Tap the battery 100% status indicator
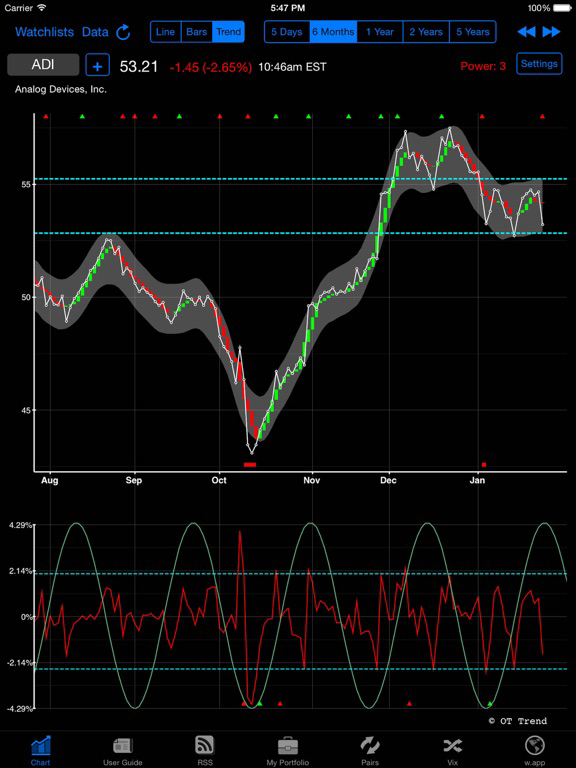Screen dimensions: 576x768 549,8
